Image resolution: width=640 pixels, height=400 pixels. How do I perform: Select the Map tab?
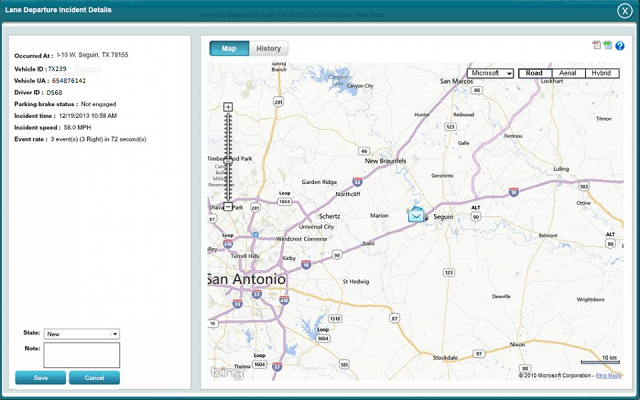click(228, 48)
